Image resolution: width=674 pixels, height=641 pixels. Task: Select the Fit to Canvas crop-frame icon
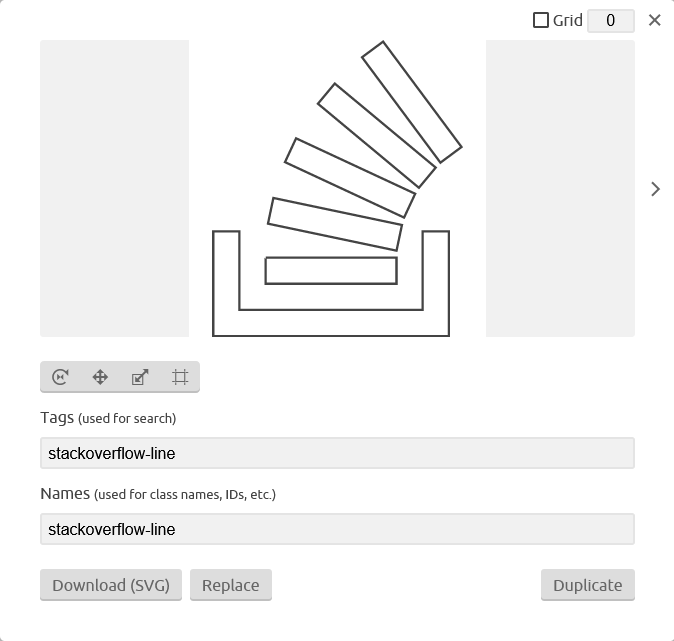point(180,377)
